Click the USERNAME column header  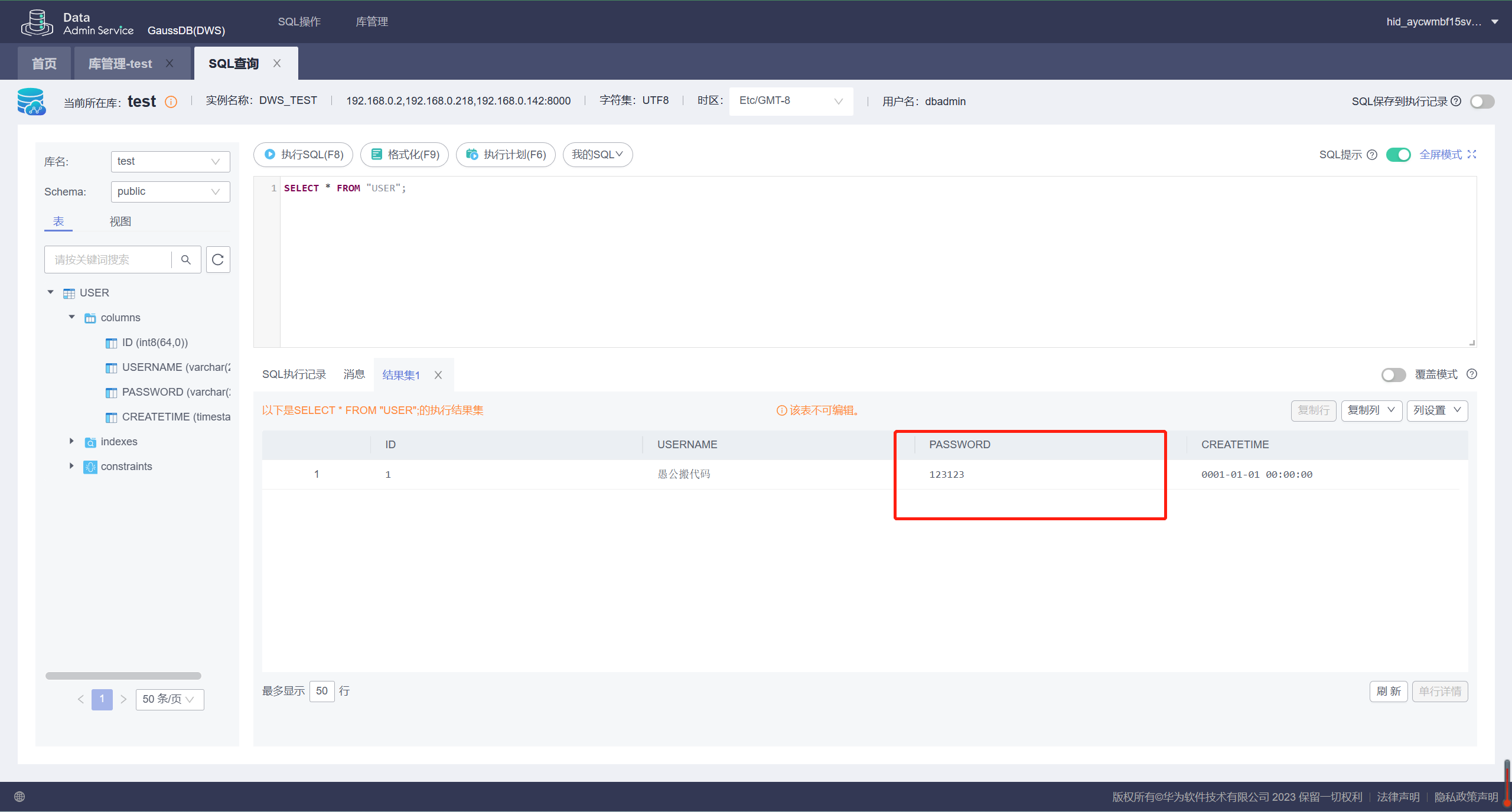click(x=687, y=445)
